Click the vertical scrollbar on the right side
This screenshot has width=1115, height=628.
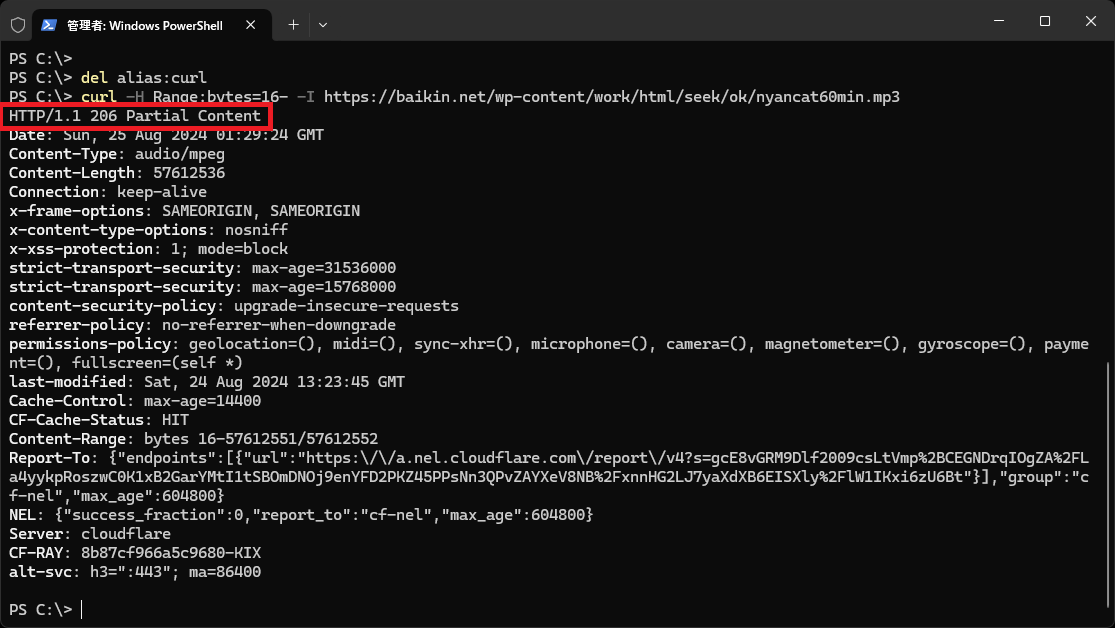pos(1109,491)
